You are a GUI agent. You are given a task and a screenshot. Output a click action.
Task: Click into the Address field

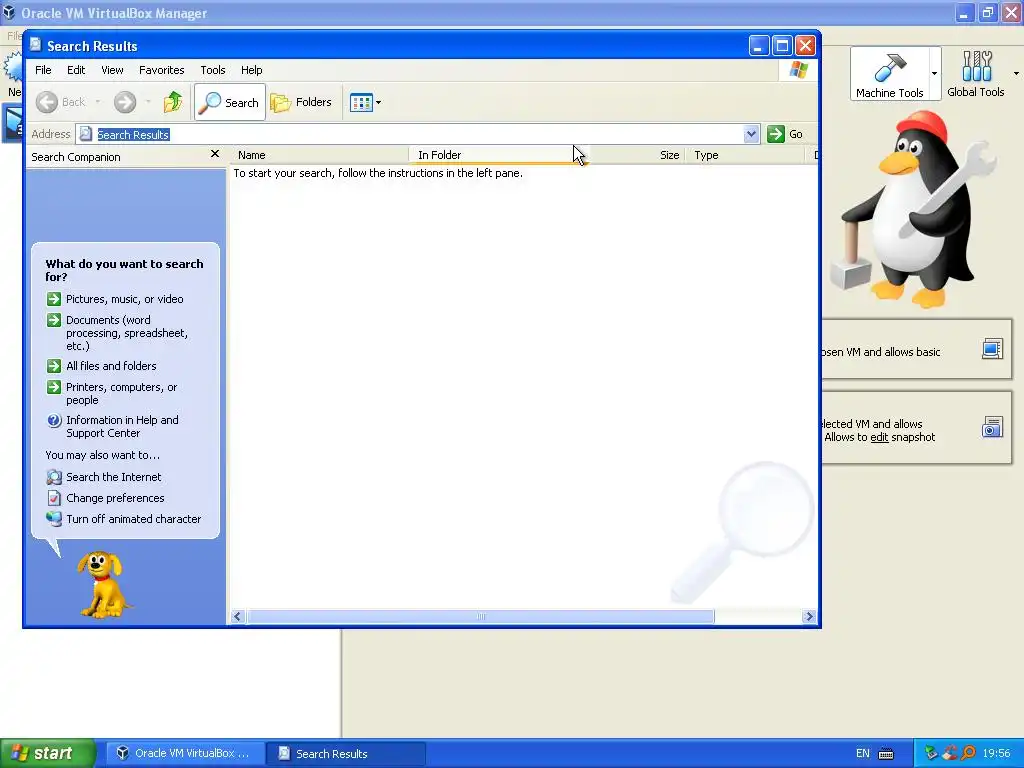[418, 134]
